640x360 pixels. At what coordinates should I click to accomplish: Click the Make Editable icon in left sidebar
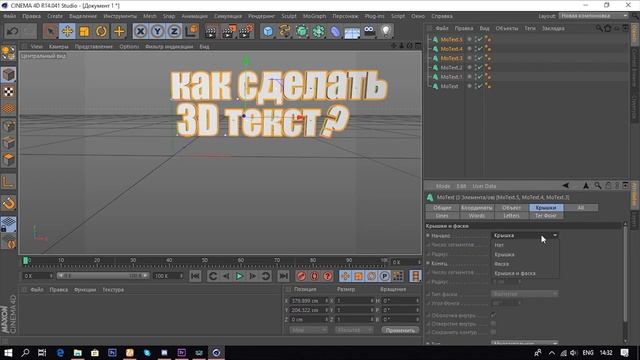pos(9,53)
